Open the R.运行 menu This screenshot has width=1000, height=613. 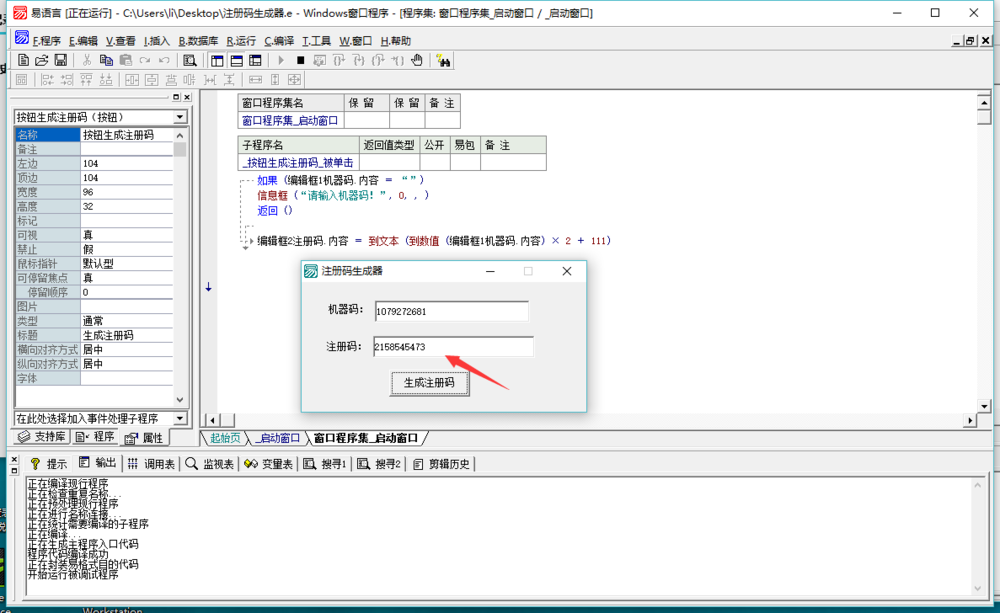pos(241,41)
